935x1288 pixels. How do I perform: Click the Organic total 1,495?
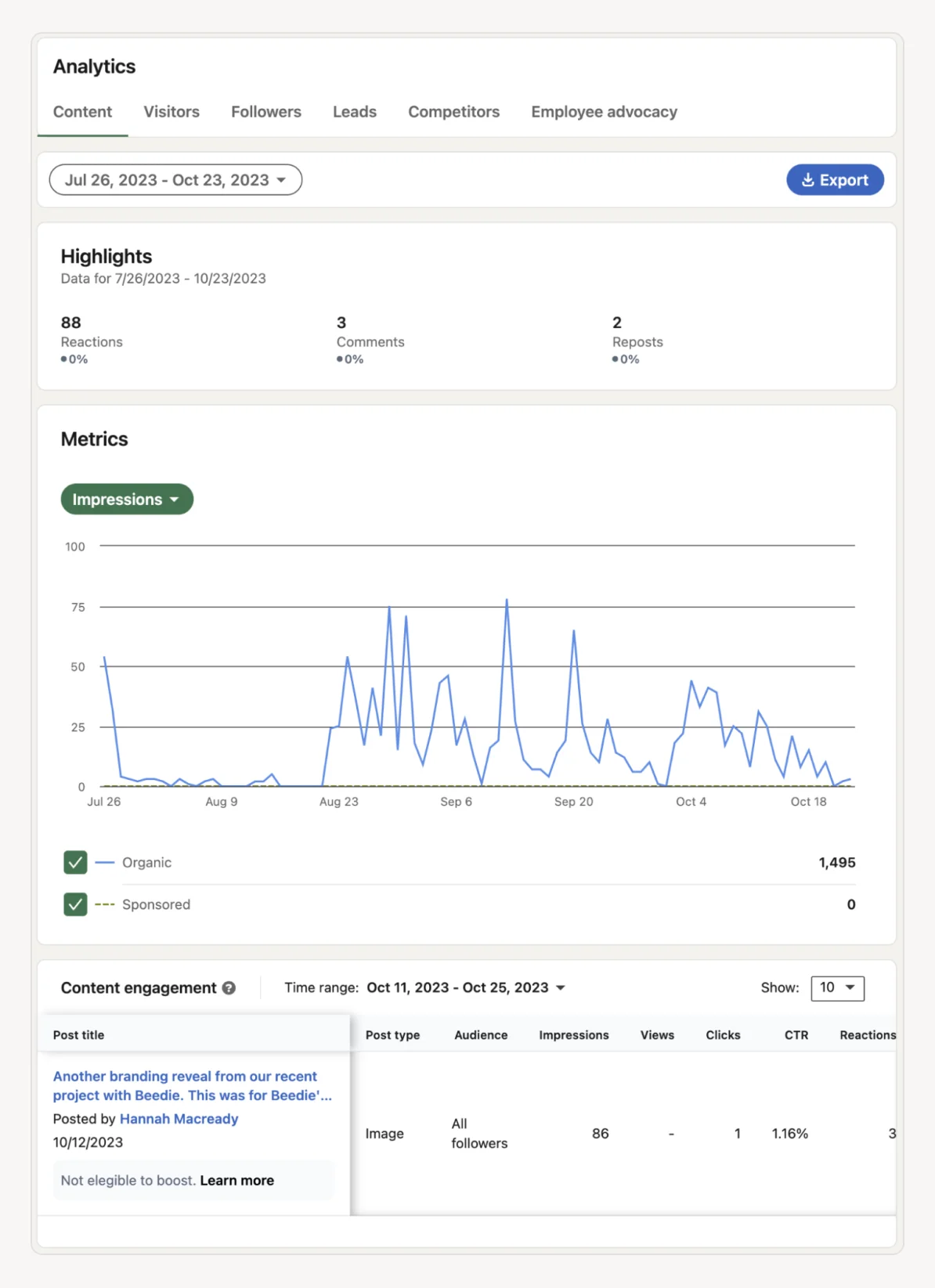(837, 863)
